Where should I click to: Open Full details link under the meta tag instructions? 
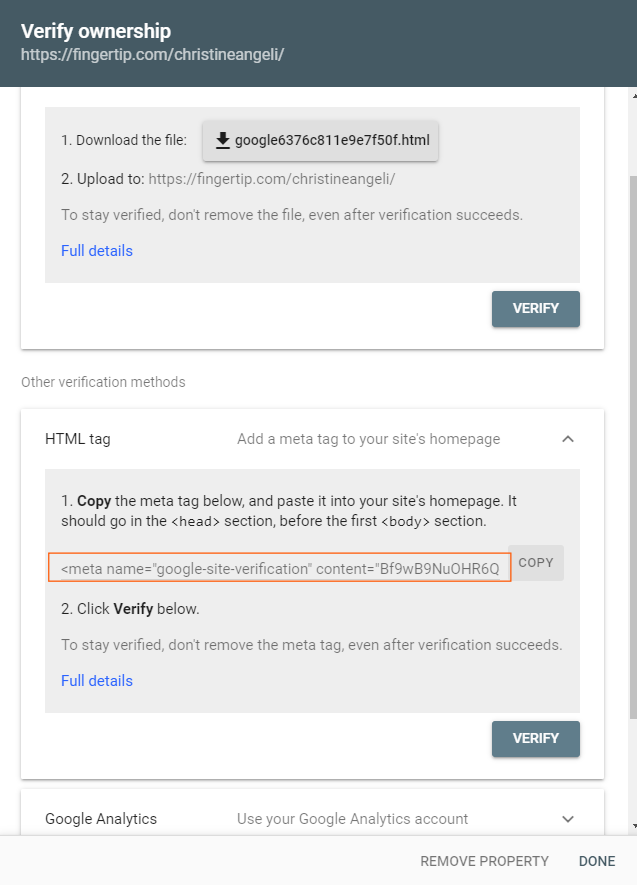pos(97,681)
